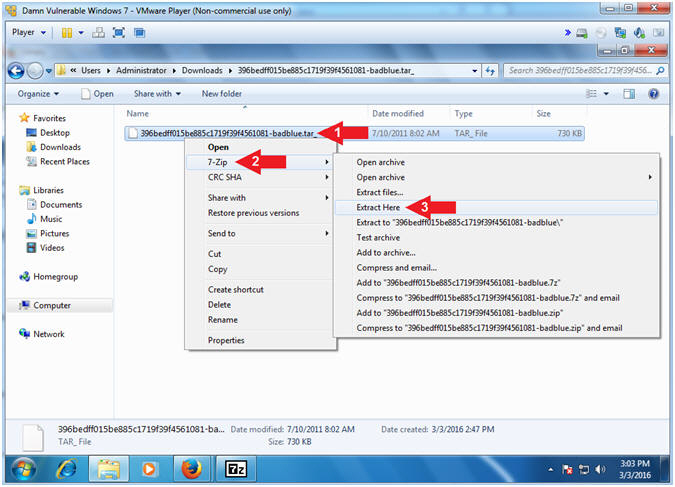Click Windows Explorer taskbar icon
The image size is (675, 487).
[108, 469]
